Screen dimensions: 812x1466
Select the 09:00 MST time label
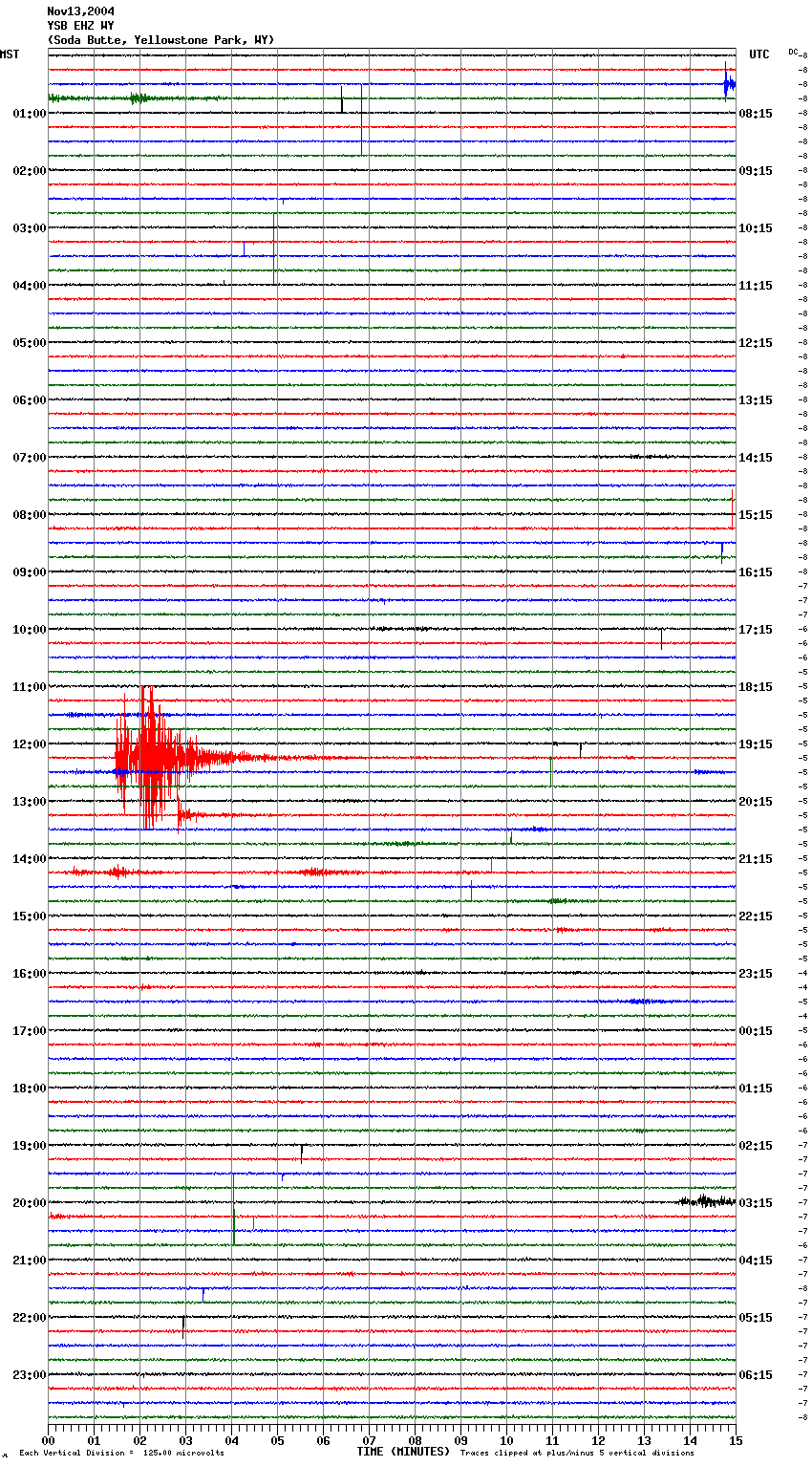point(30,572)
